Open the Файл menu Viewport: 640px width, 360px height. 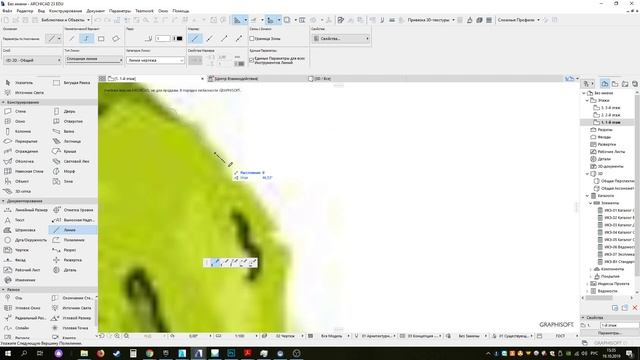[x=7, y=11]
